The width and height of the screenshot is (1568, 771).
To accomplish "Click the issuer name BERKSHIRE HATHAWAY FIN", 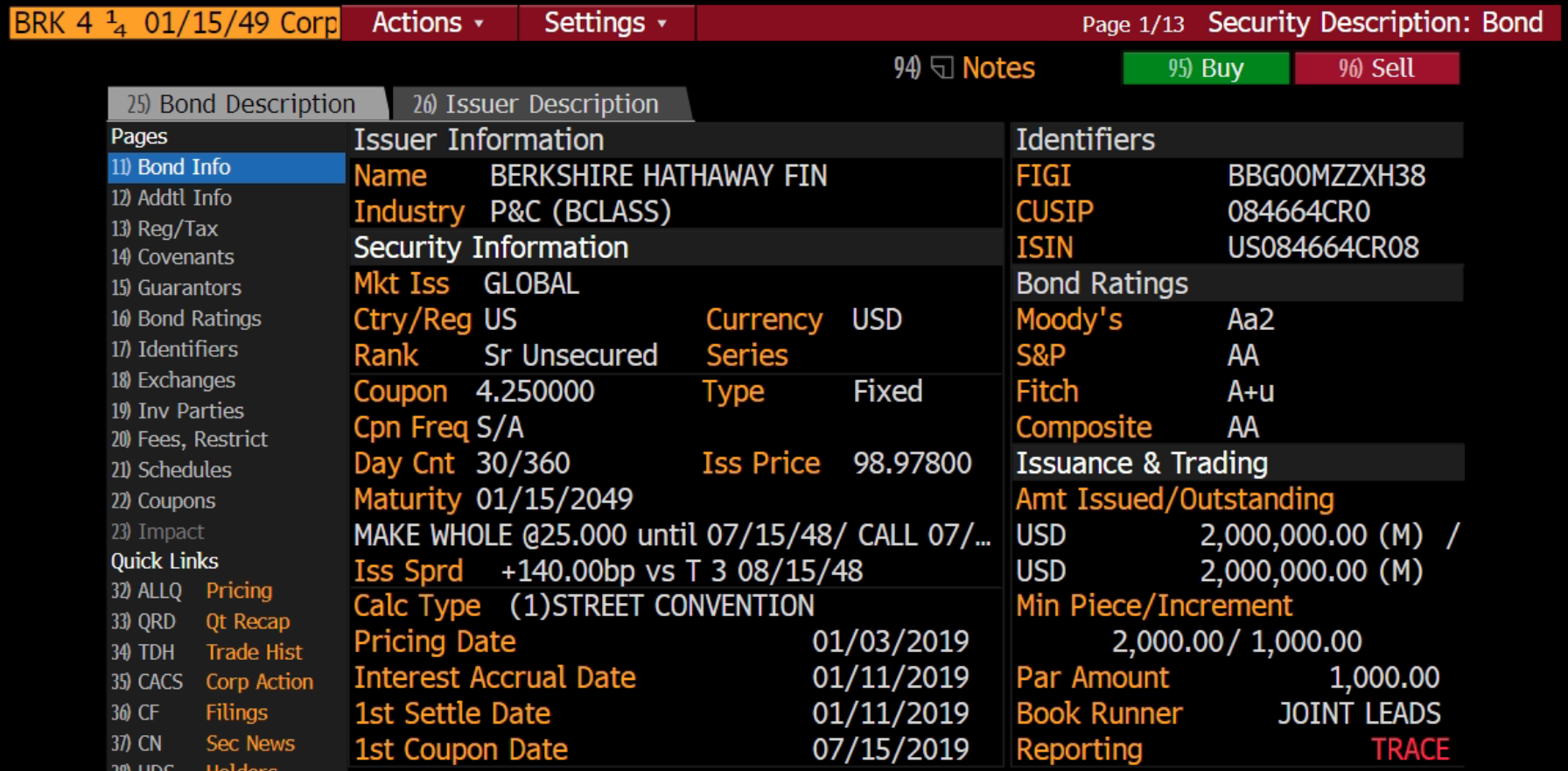I will click(x=659, y=176).
